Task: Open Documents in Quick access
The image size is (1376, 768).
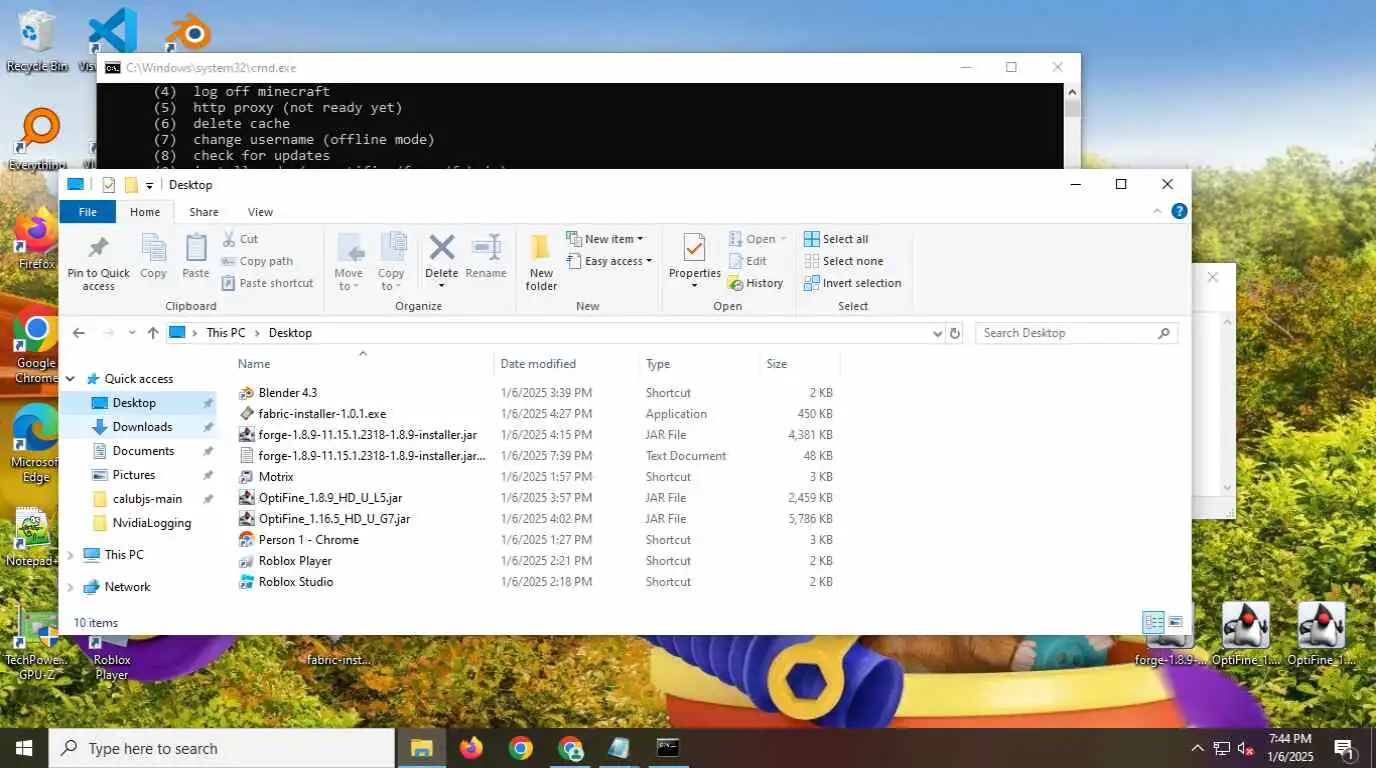Action: click(x=143, y=451)
